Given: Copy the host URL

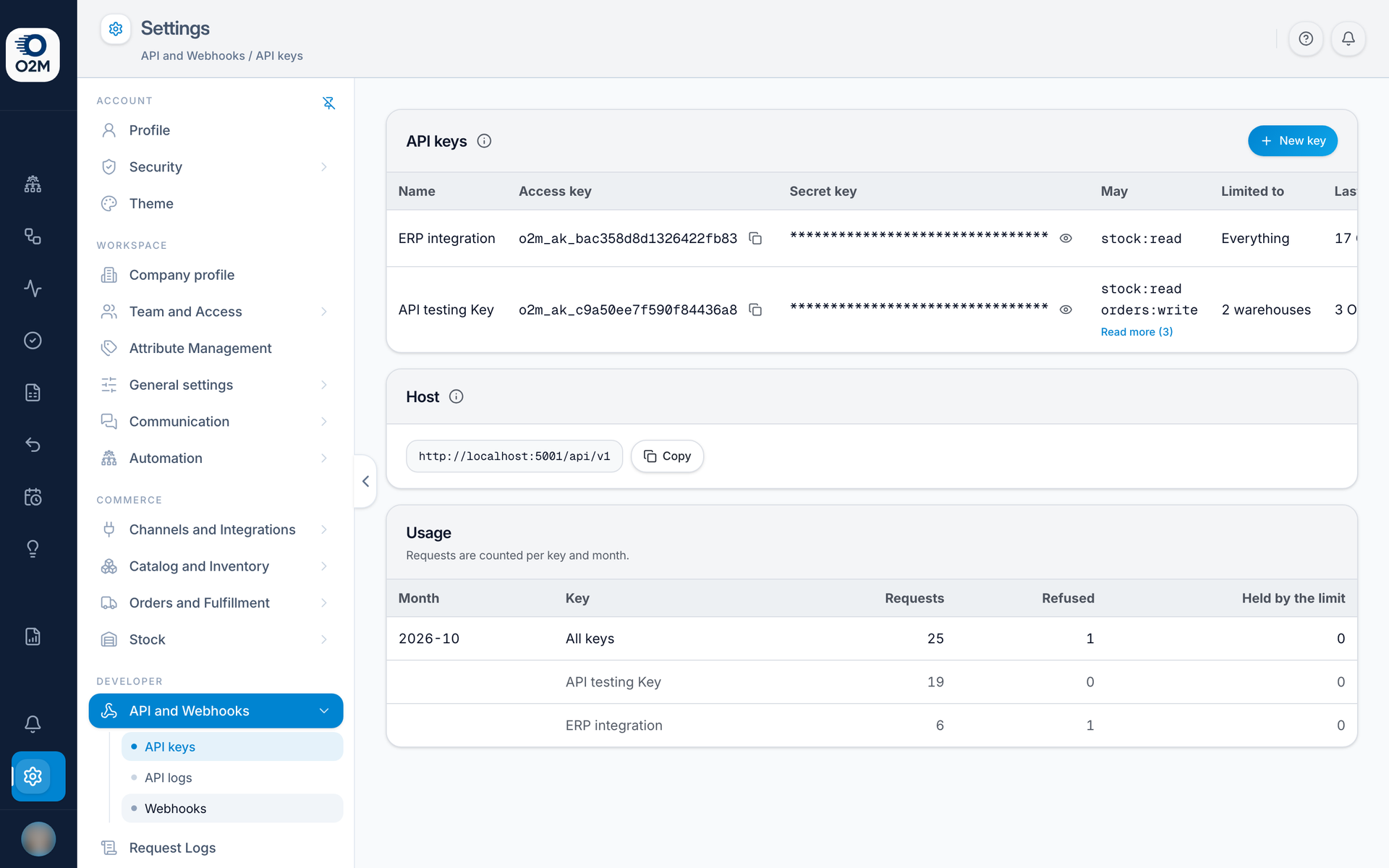Looking at the screenshot, I should [667, 456].
